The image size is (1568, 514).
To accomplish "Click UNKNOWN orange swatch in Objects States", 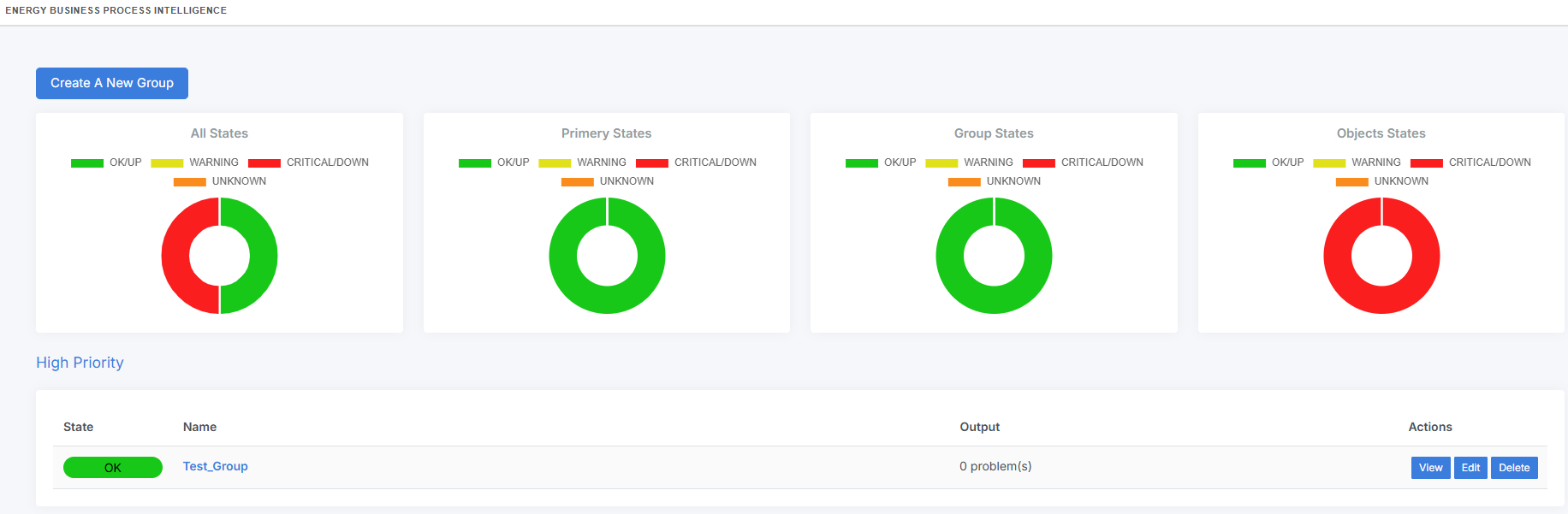I will (x=1351, y=181).
